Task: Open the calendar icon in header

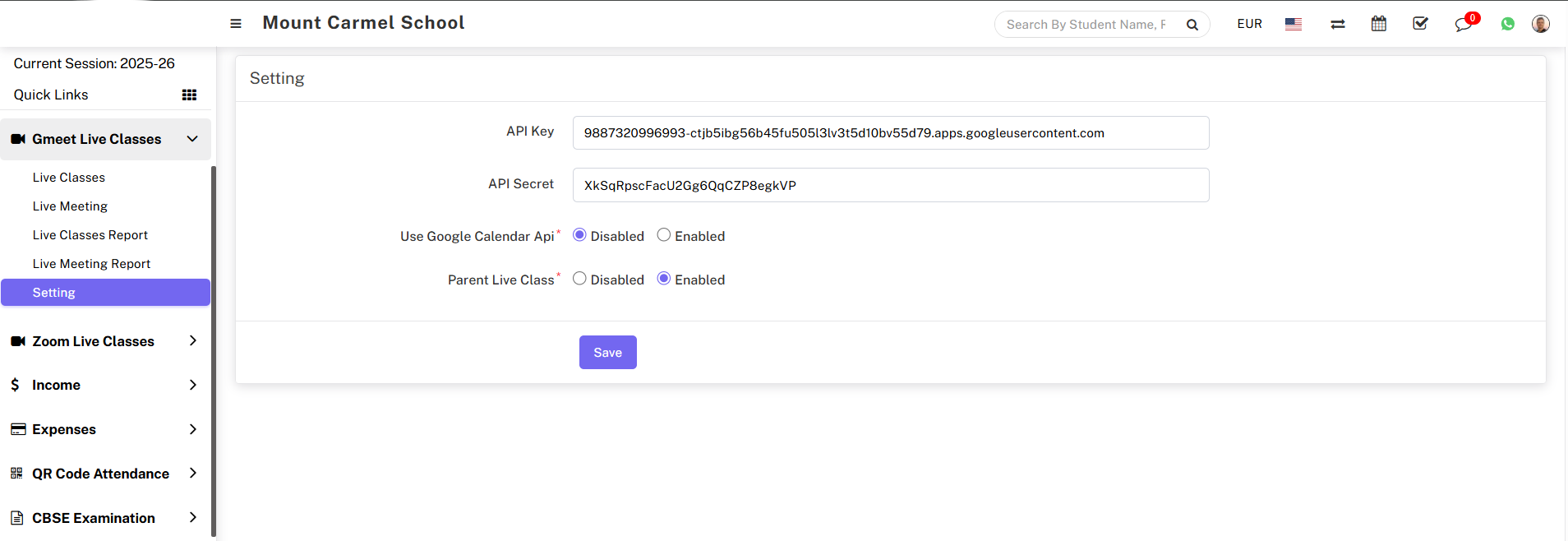Action: [1379, 24]
